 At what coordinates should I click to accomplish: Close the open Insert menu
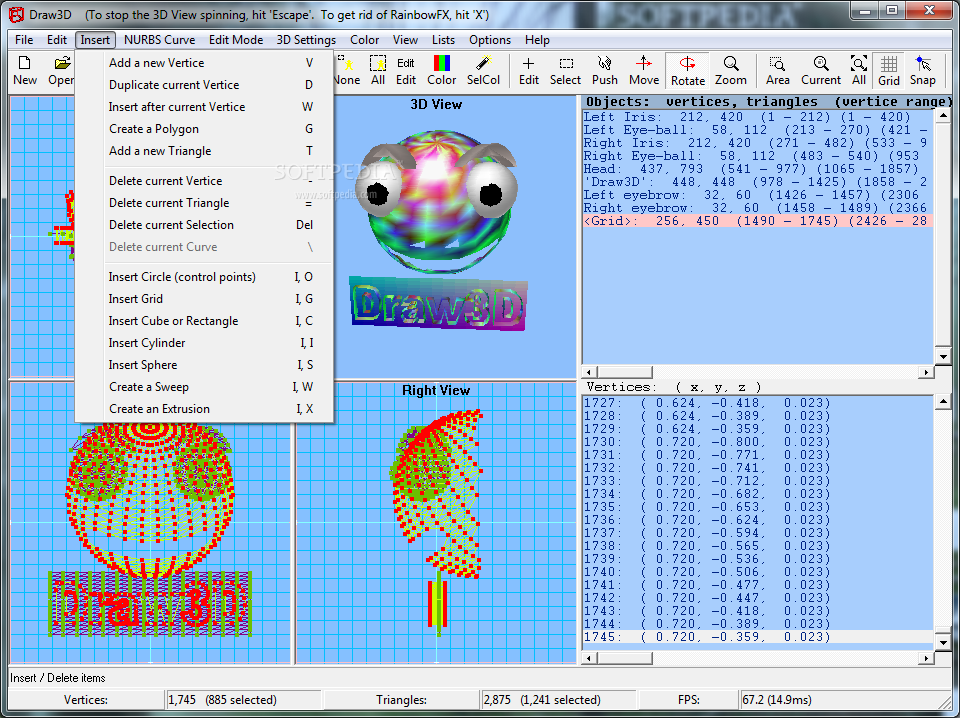(95, 40)
